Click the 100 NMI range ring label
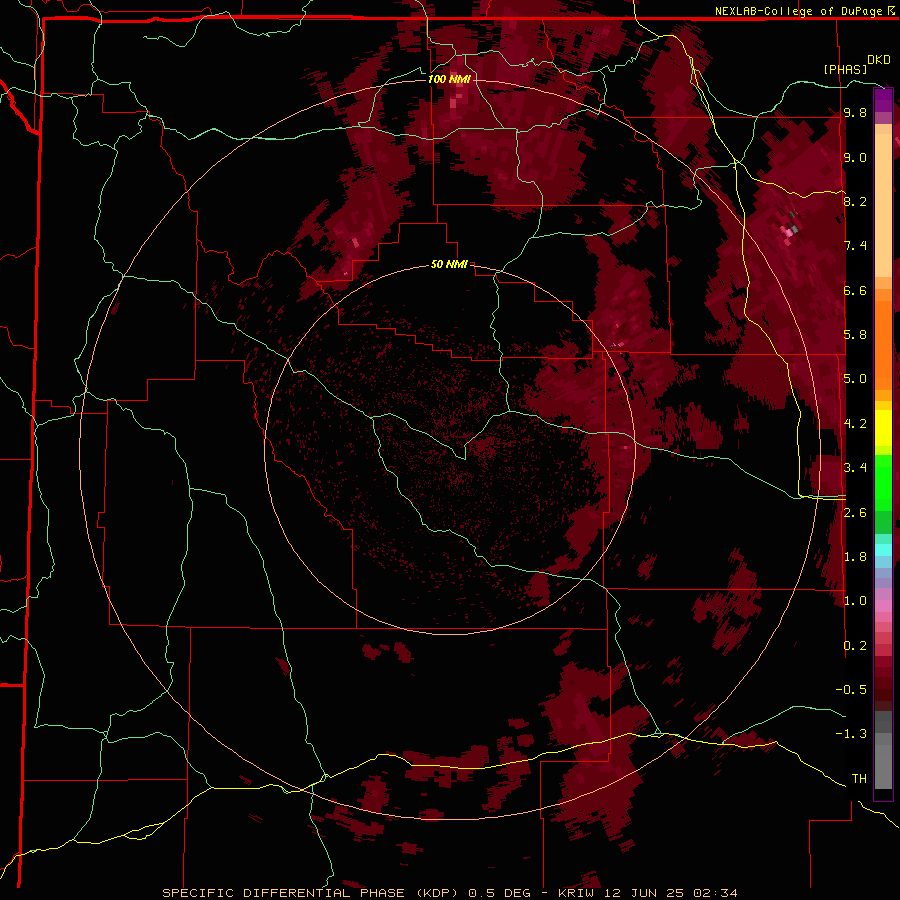This screenshot has height=900, width=900. pyautogui.click(x=449, y=79)
